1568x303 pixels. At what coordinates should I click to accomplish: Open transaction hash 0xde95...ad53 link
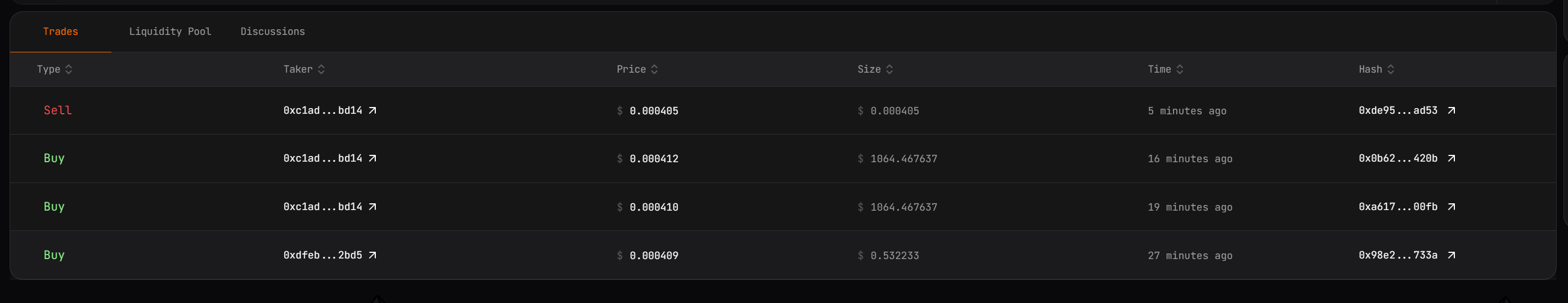click(1398, 110)
